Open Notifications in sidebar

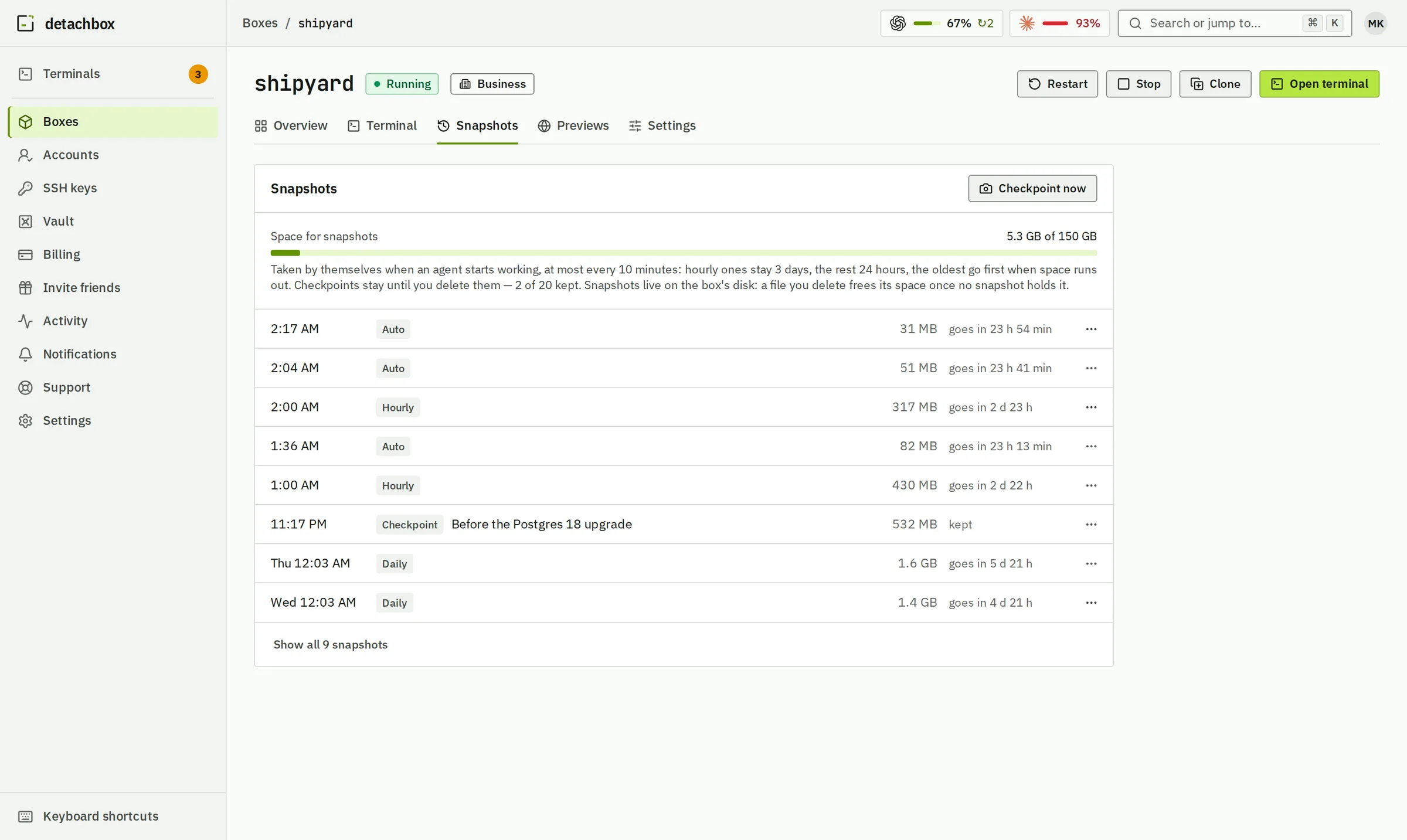tap(113, 354)
